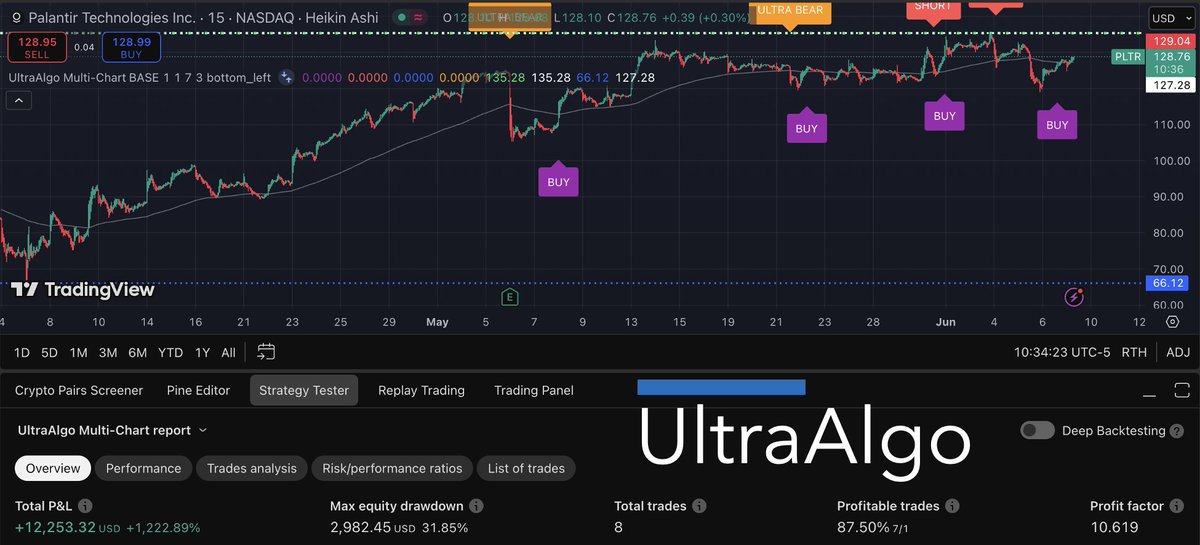Set range to All
The width and height of the screenshot is (1200, 545).
point(228,351)
